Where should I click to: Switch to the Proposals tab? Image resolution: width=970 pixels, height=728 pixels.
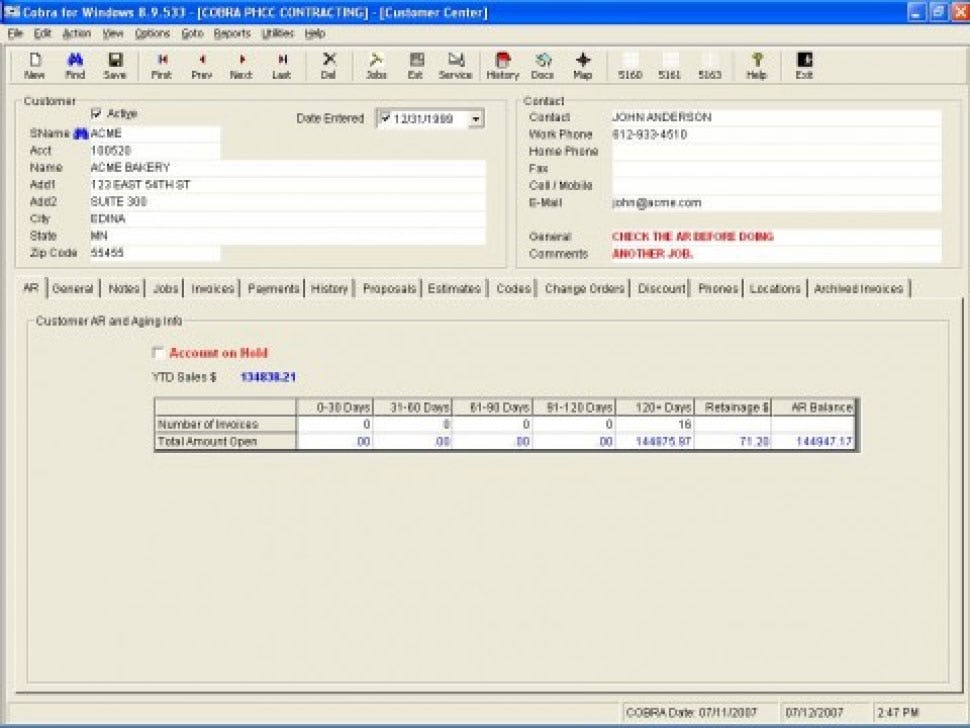coord(389,289)
